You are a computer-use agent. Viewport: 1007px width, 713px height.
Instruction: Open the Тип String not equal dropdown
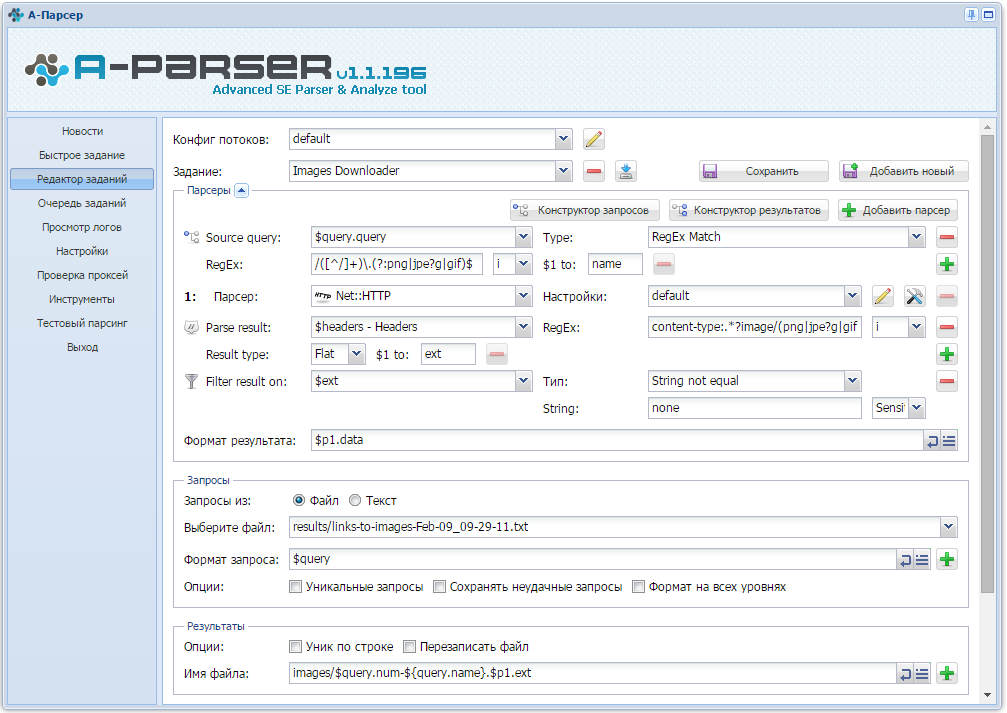pyautogui.click(x=852, y=381)
